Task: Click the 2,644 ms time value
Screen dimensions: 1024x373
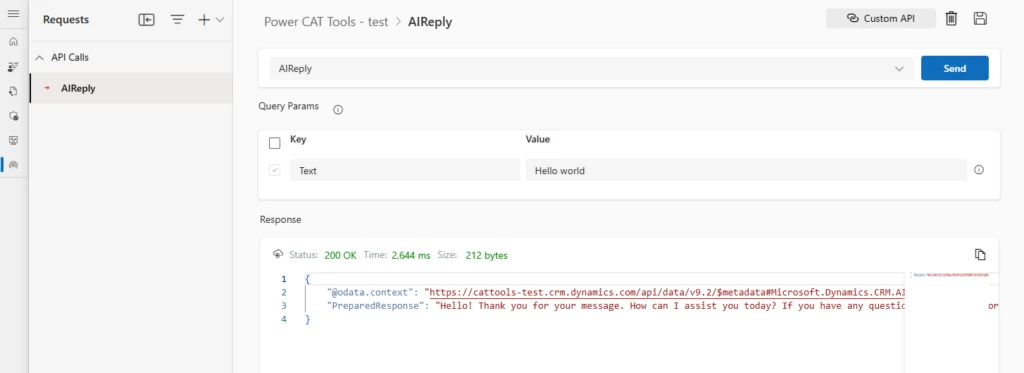Action: (411, 255)
